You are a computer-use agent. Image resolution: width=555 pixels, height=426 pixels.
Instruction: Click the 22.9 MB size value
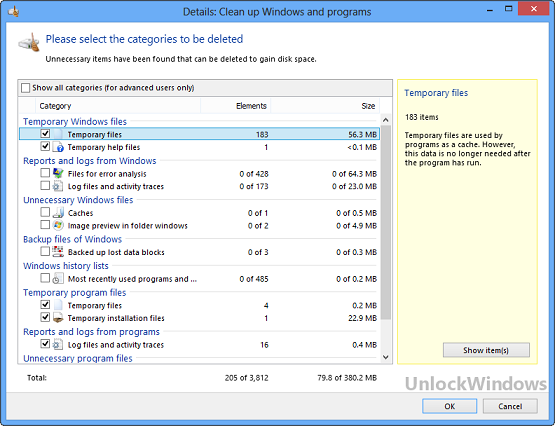coord(362,318)
